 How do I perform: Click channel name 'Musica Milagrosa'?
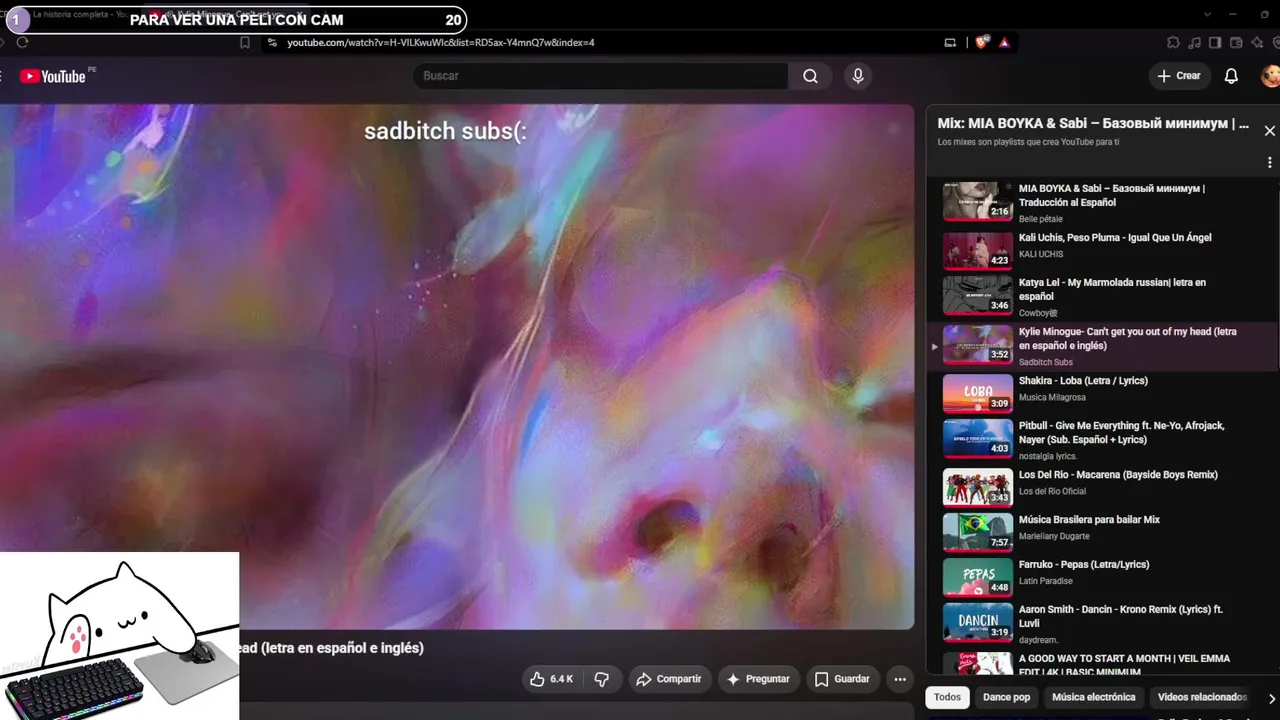pos(1052,398)
